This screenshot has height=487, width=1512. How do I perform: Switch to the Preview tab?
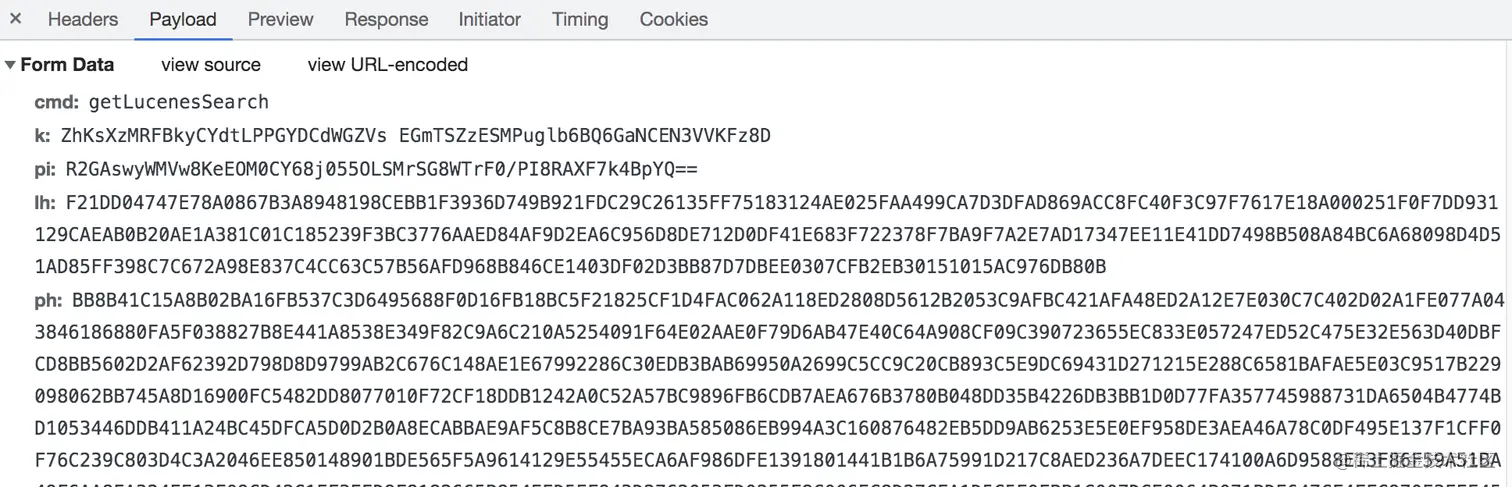click(x=281, y=19)
